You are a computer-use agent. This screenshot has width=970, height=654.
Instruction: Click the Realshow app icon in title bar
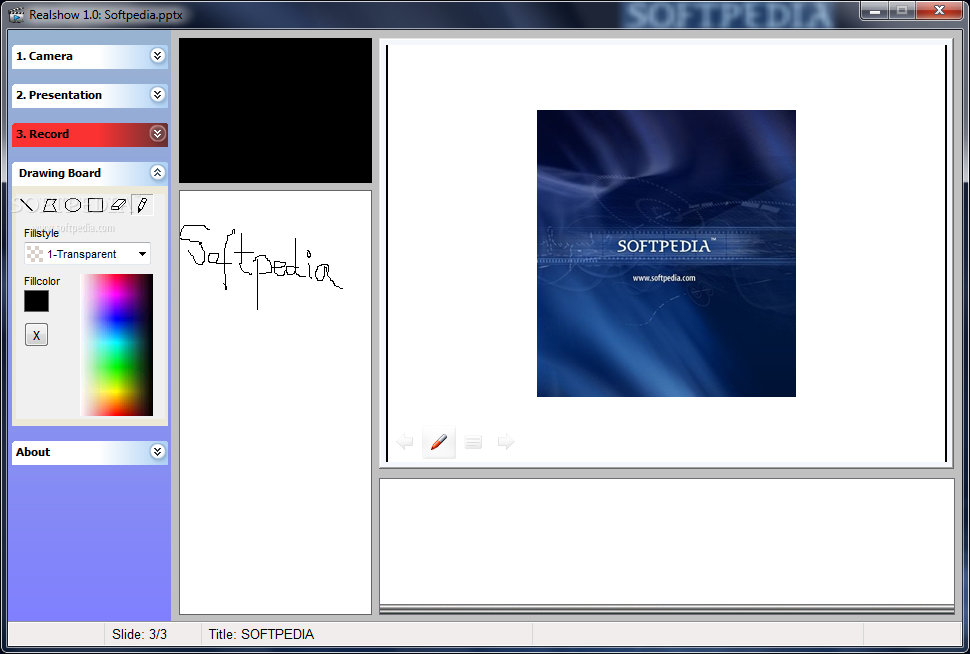[16, 14]
